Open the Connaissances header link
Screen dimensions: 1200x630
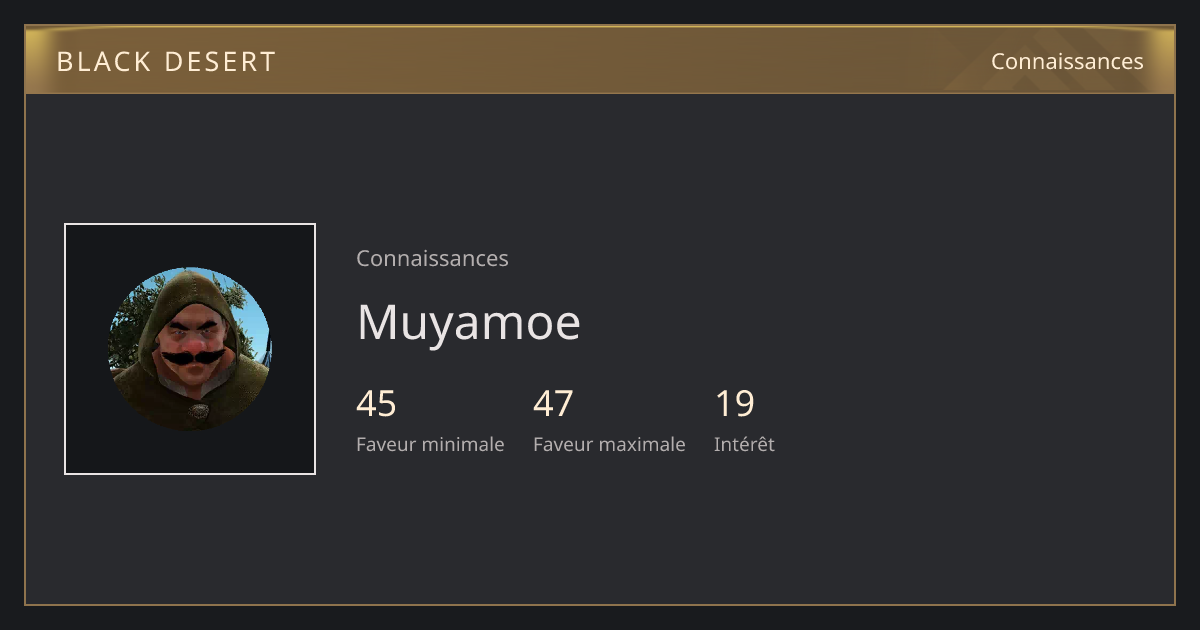pyautogui.click(x=1067, y=61)
